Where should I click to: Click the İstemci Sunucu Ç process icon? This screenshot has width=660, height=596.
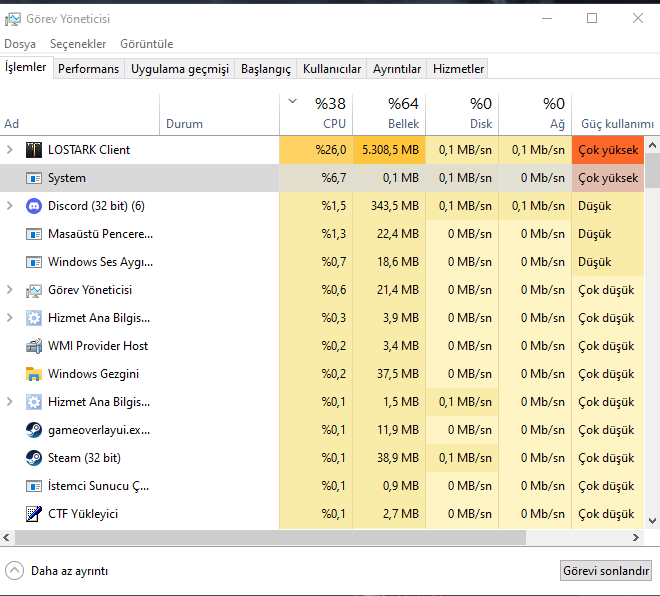point(34,486)
